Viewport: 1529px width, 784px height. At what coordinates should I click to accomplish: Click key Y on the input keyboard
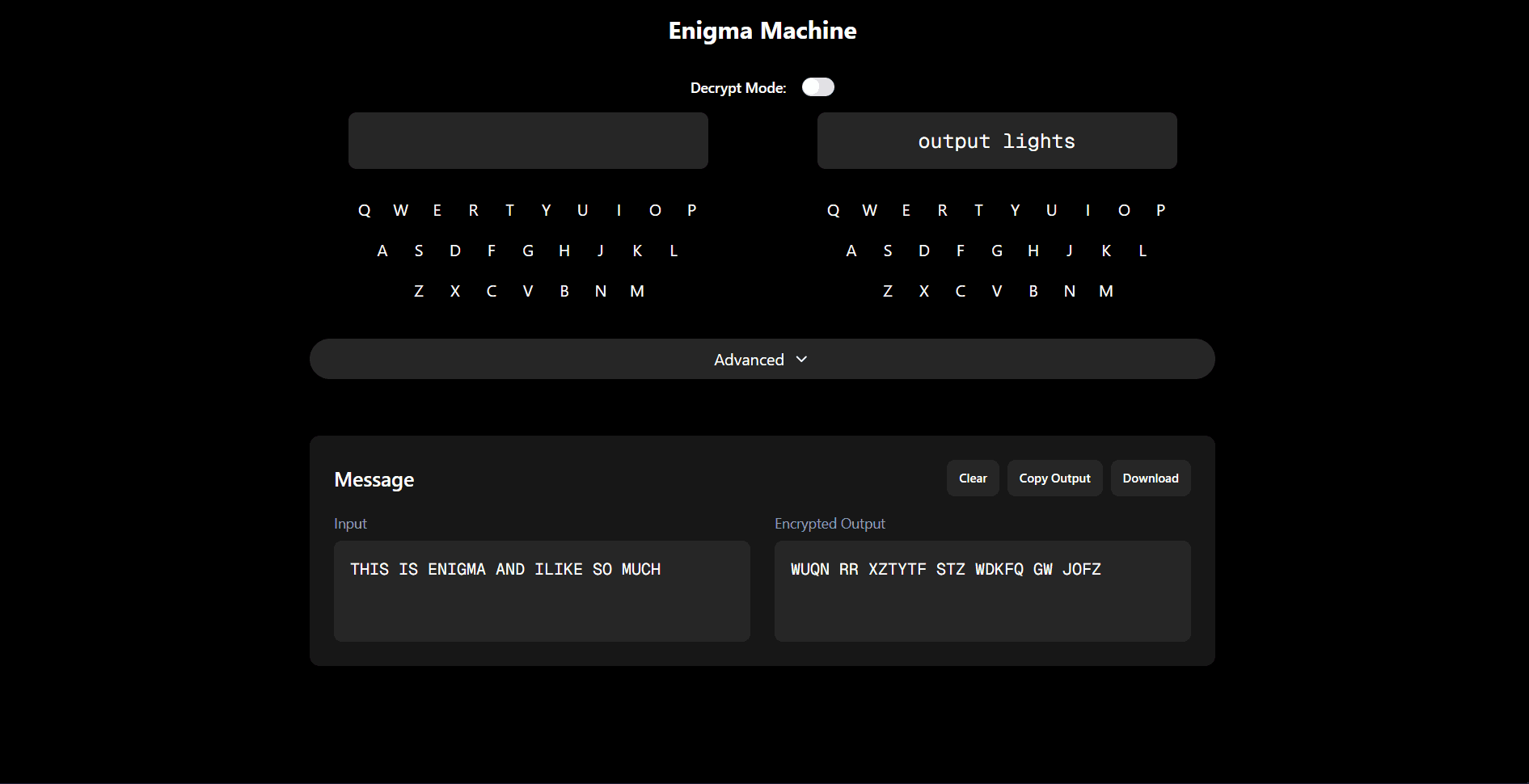click(547, 210)
